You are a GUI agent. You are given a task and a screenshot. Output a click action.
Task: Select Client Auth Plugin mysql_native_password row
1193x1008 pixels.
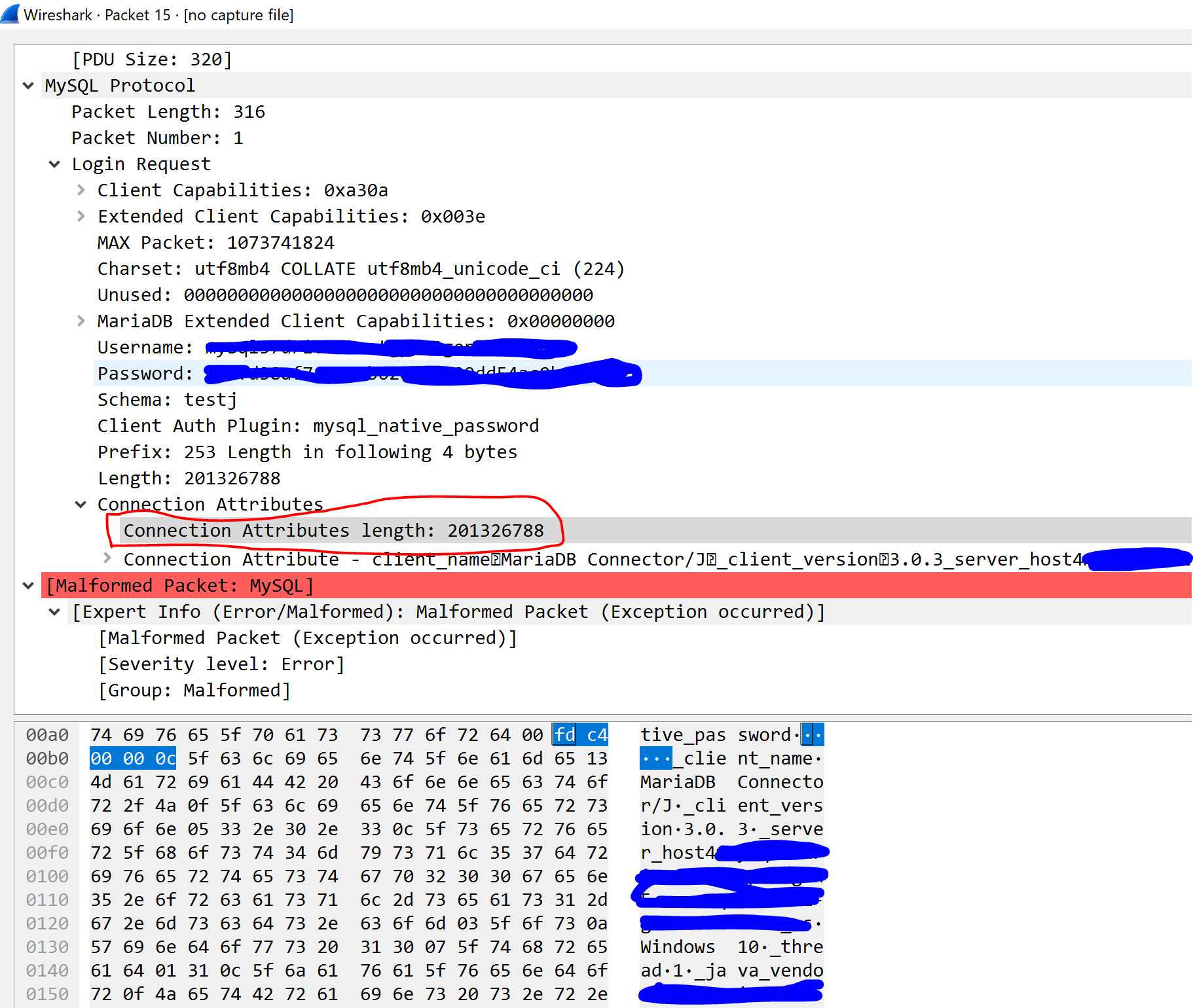pyautogui.click(x=318, y=426)
